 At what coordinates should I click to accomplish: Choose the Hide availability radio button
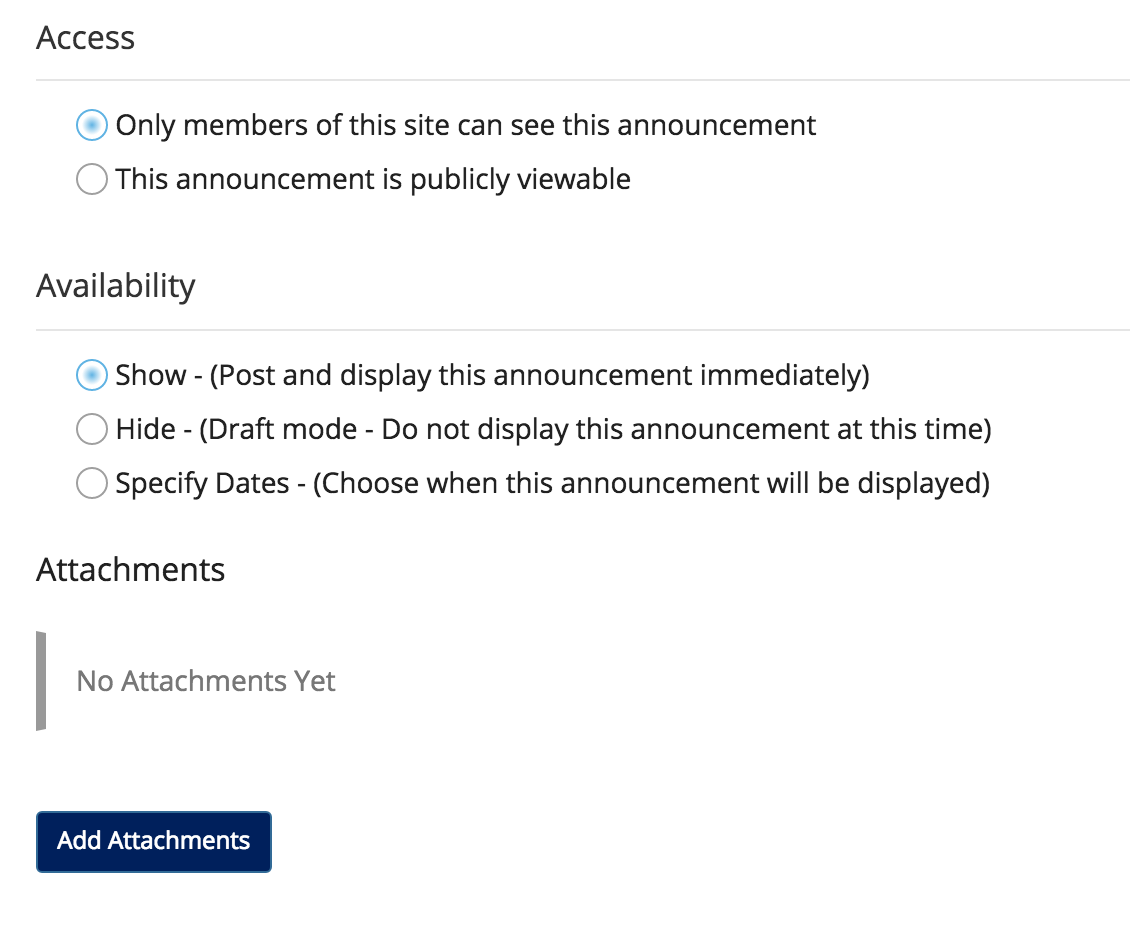(91, 430)
